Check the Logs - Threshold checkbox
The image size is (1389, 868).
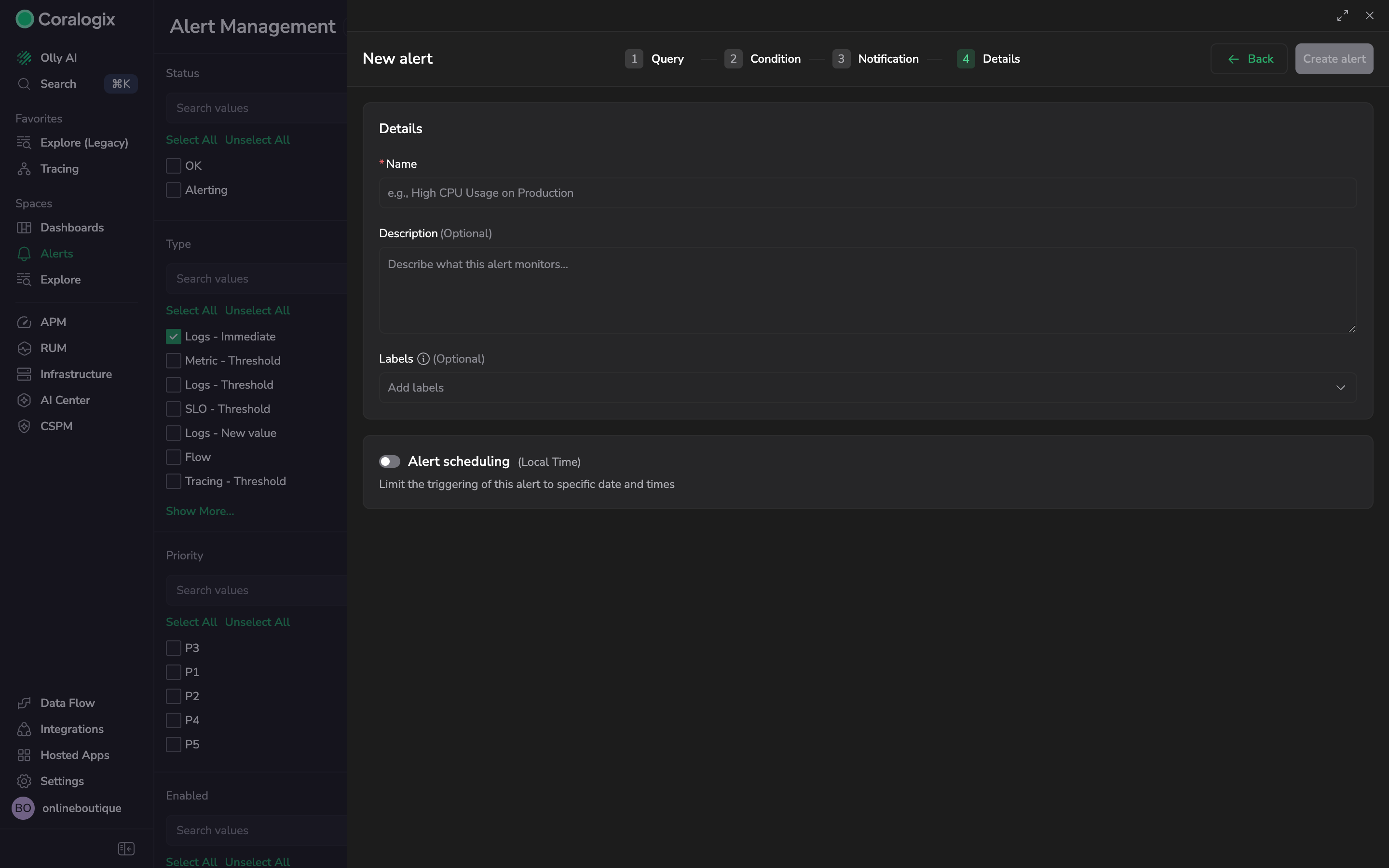173,385
